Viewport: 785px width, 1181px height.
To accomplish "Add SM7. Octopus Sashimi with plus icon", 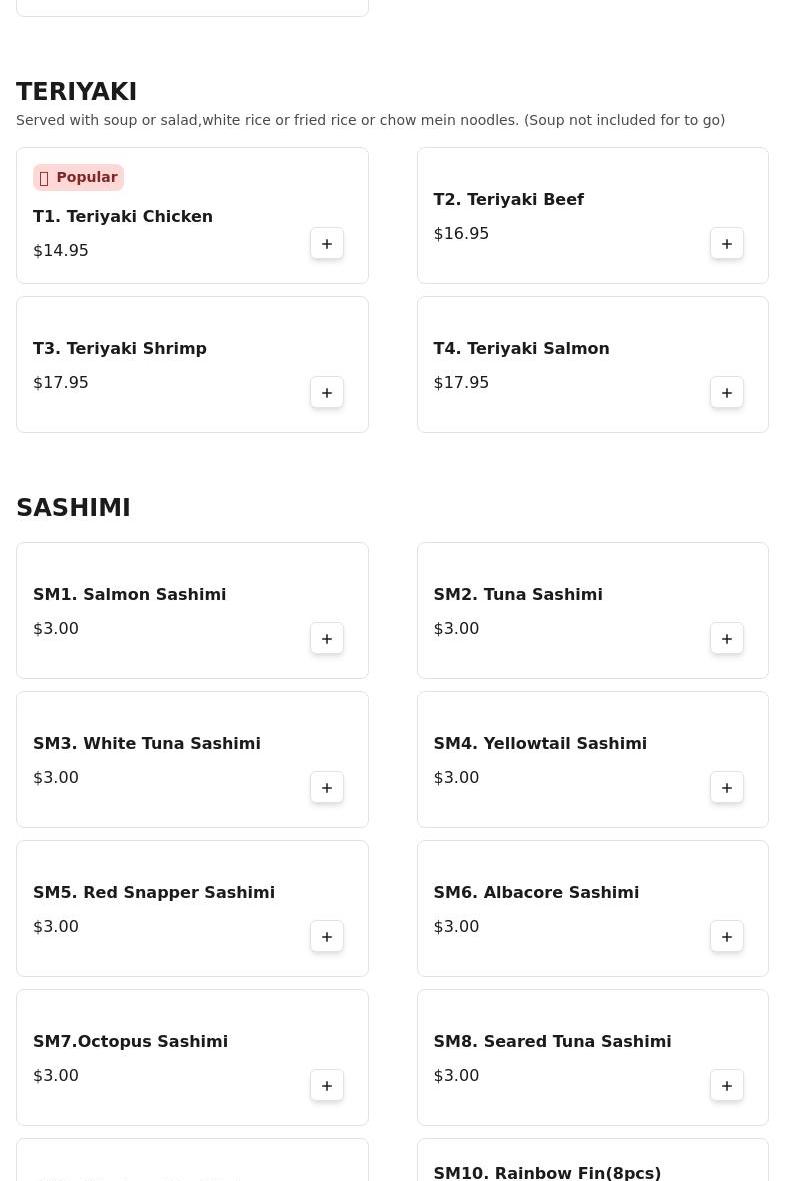I will click(x=327, y=1085).
